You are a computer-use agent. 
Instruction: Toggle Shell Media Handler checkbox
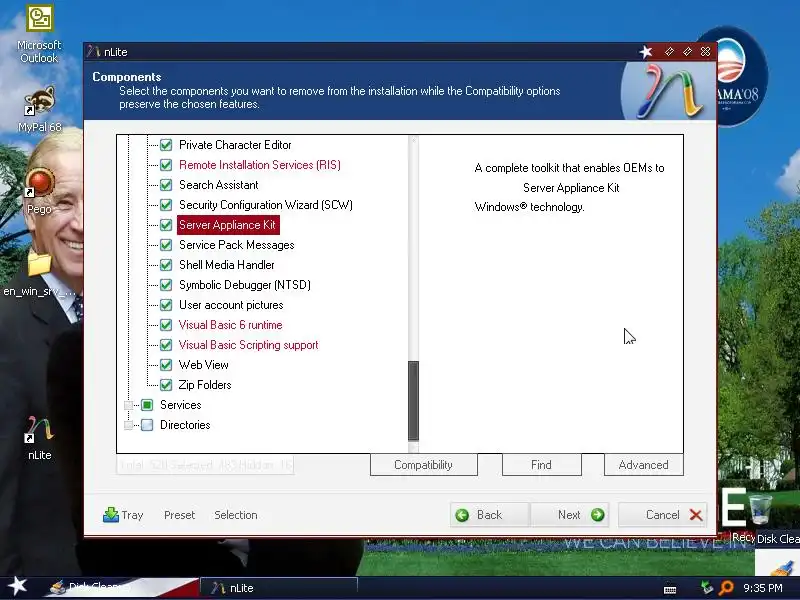point(166,265)
